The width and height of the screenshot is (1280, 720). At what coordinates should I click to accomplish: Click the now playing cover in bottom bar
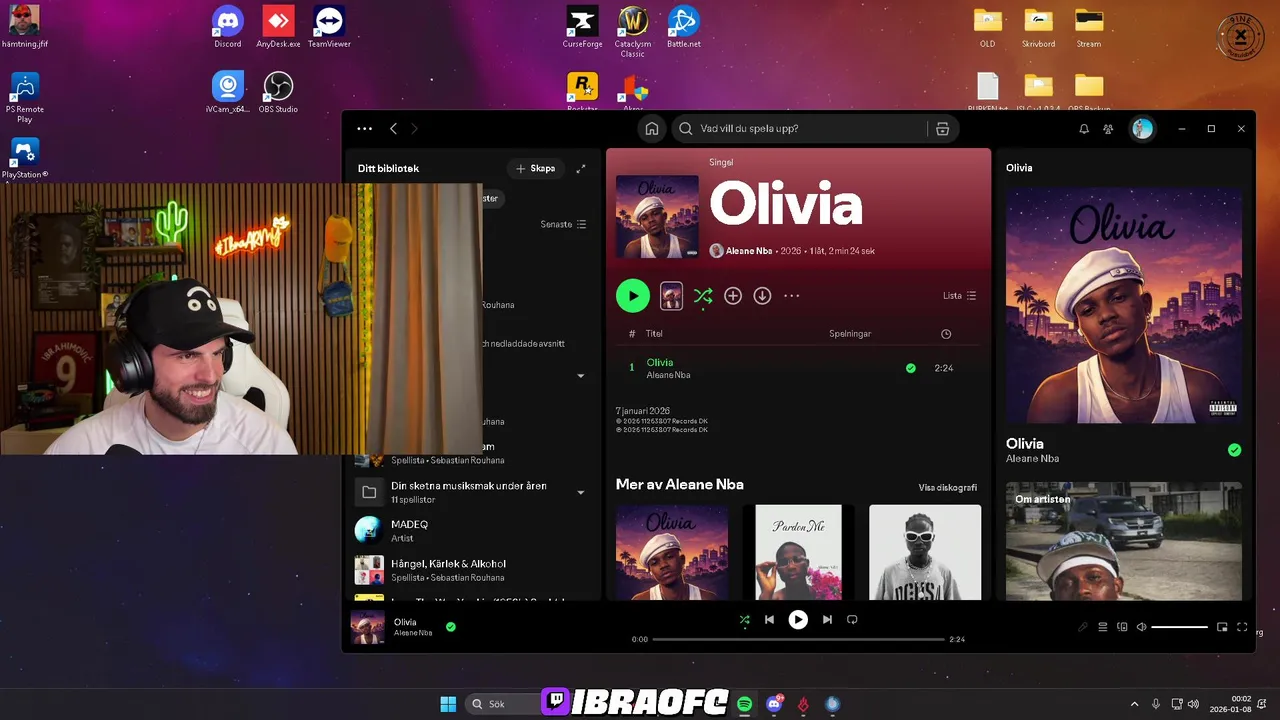click(368, 627)
